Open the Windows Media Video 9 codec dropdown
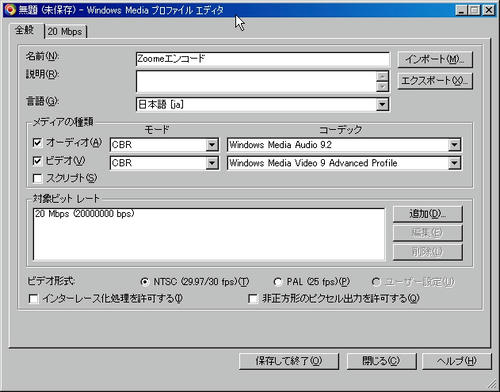 (x=454, y=163)
